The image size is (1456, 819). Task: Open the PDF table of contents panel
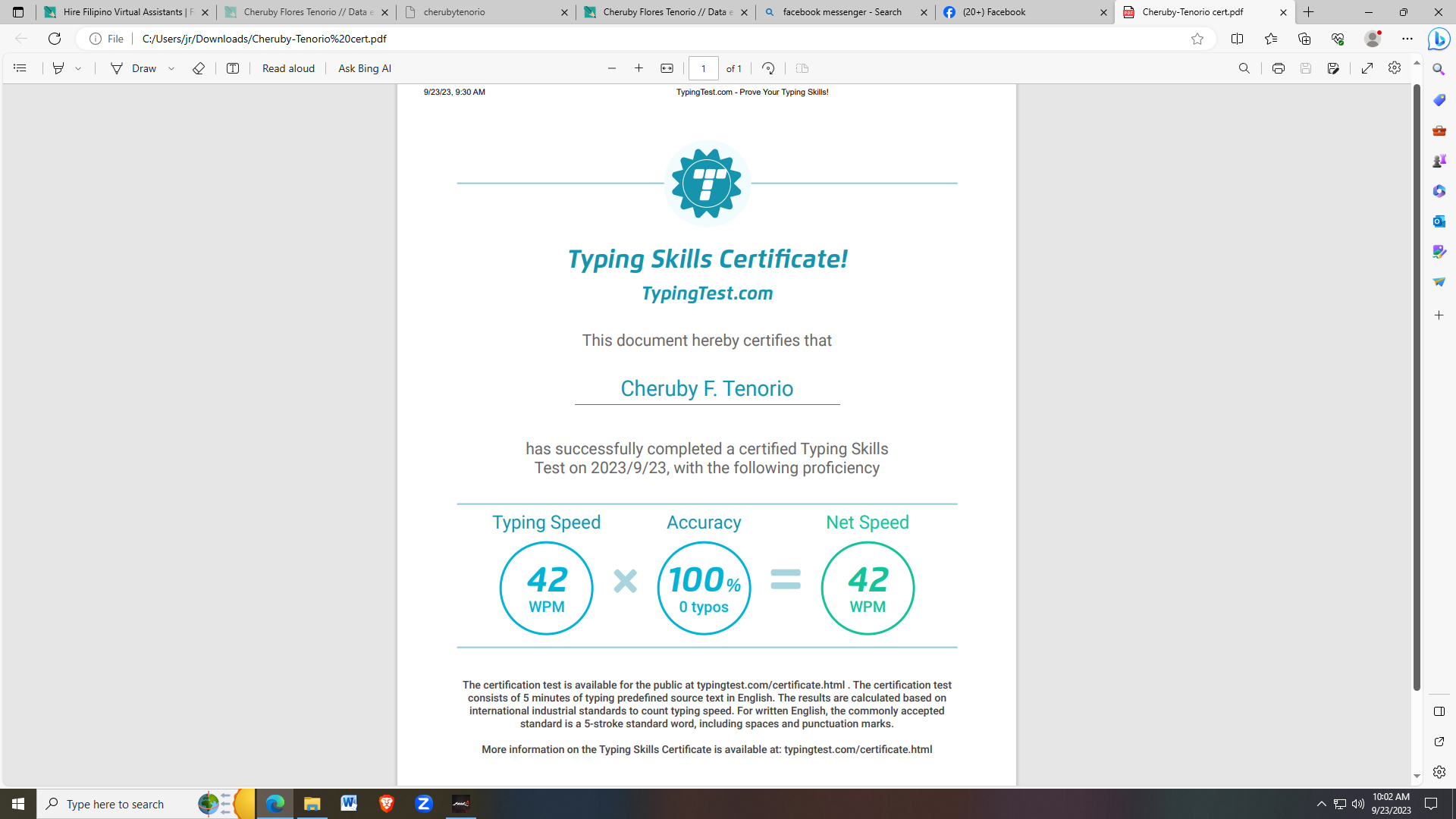pyautogui.click(x=20, y=68)
